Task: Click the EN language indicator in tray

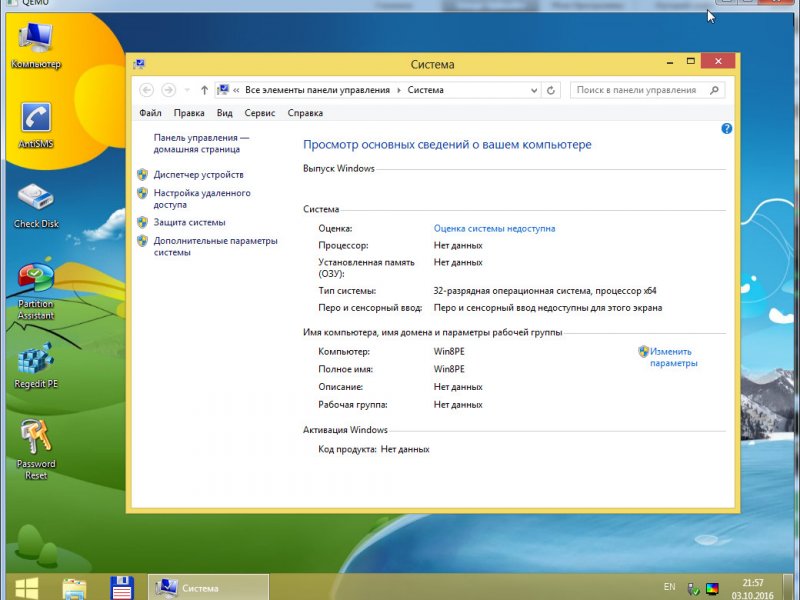Action: tap(669, 587)
